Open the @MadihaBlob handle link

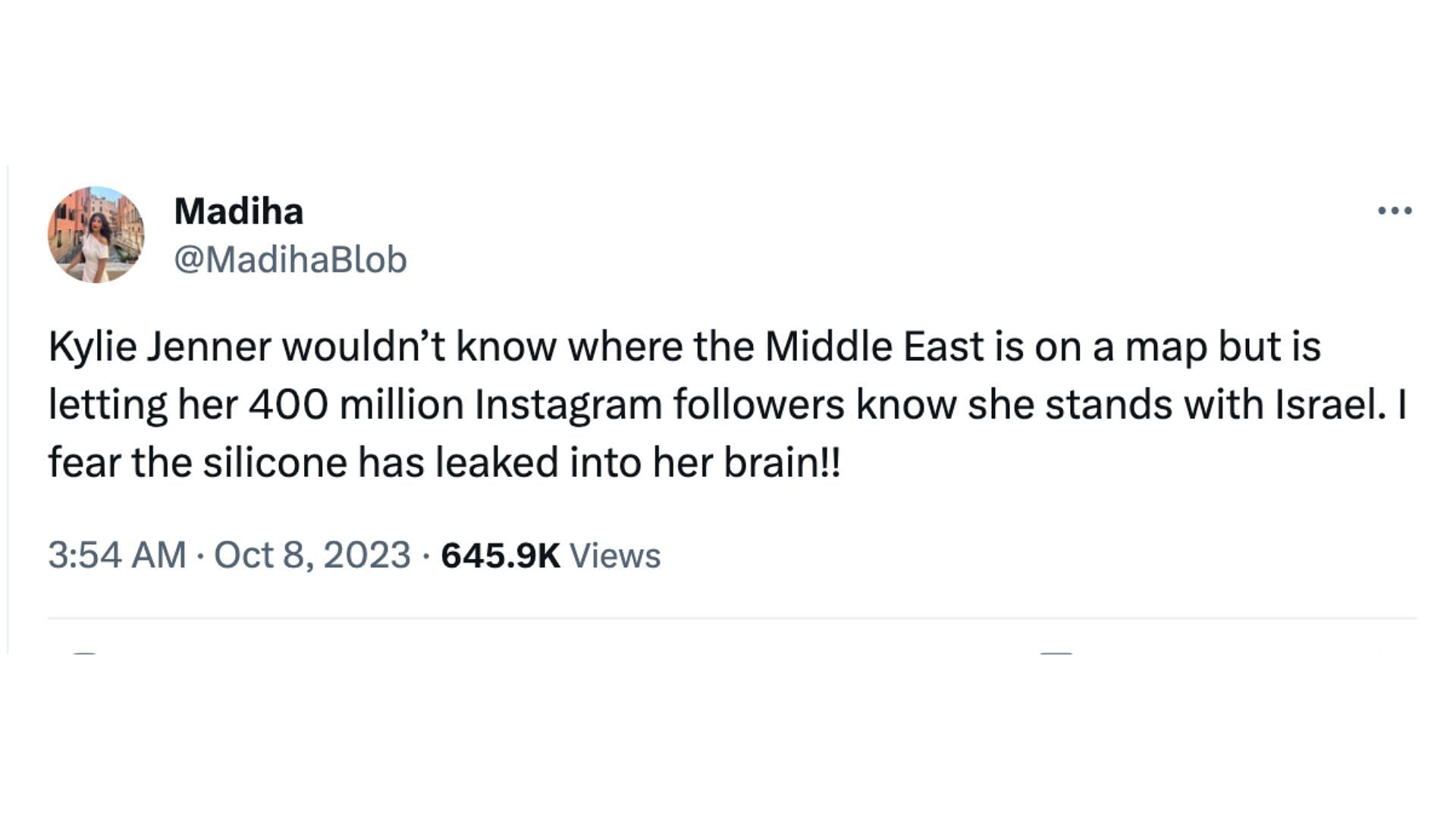(x=290, y=260)
